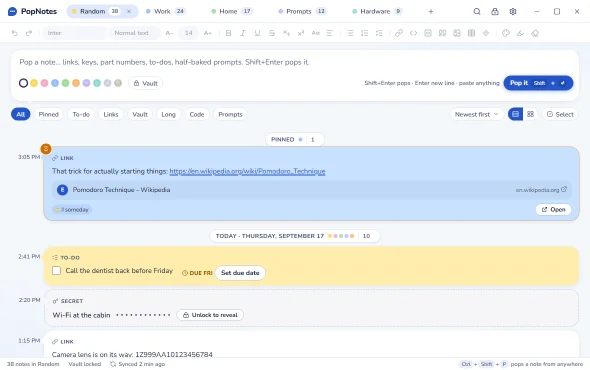Pick the teal note color
The height and width of the screenshot is (370, 590).
coord(97,83)
